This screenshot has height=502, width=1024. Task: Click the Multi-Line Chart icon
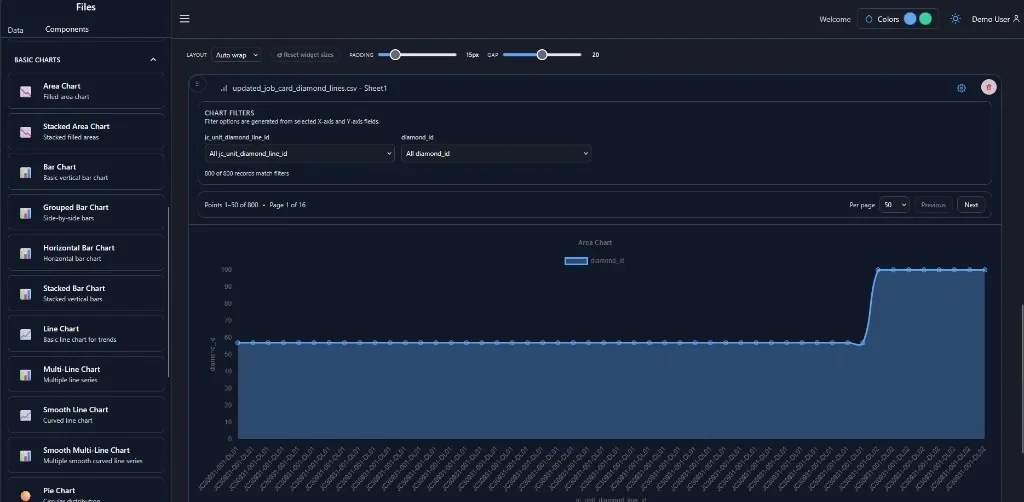[x=25, y=375]
